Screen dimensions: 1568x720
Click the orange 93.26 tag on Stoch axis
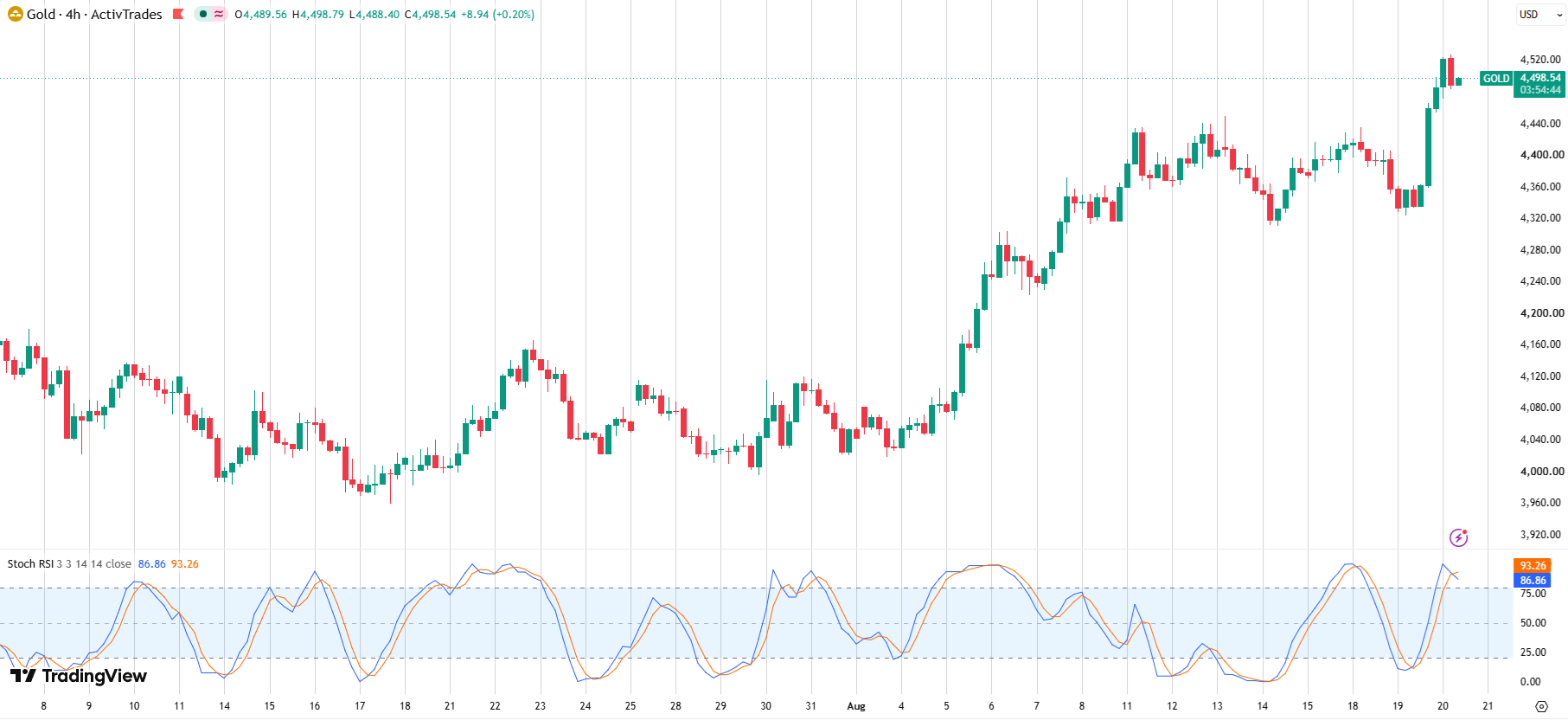(x=1533, y=566)
